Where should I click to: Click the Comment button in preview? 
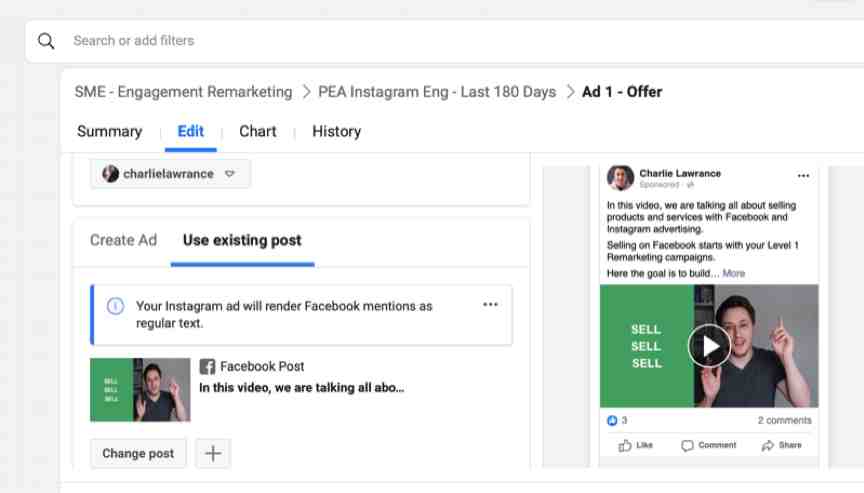709,446
